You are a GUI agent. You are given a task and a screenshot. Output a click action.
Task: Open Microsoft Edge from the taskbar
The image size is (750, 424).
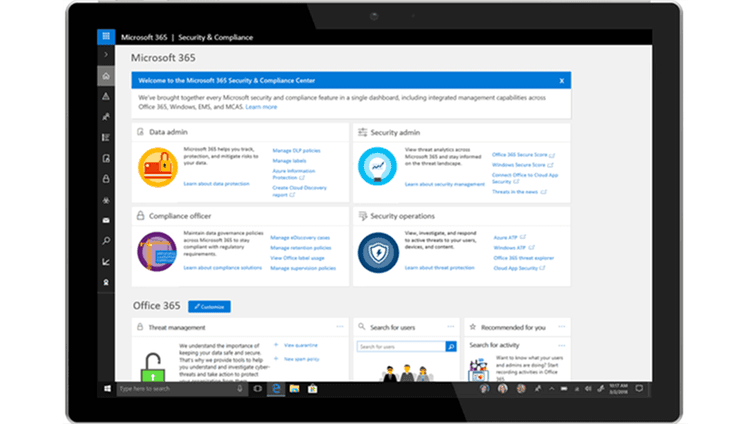(x=276, y=389)
